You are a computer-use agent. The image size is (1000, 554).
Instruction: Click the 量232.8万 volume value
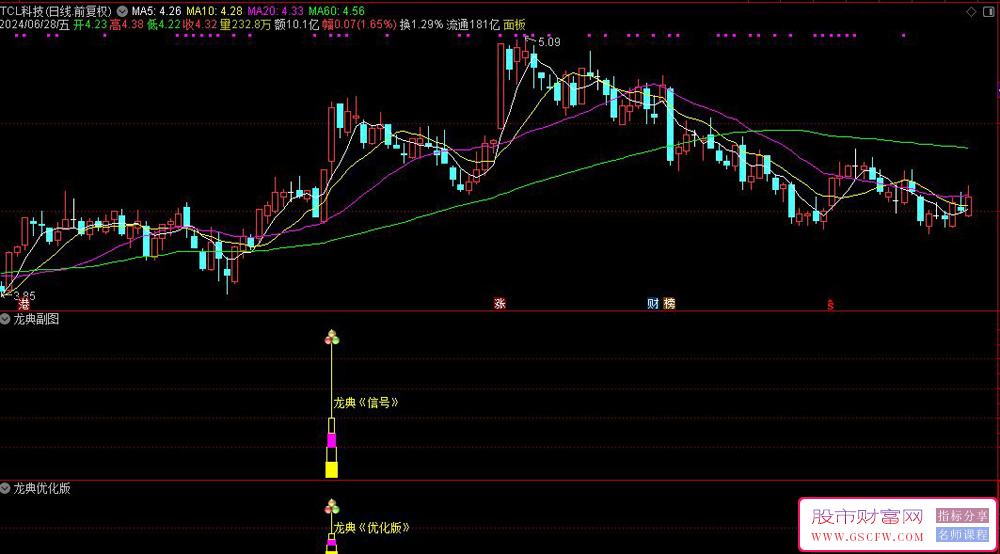(x=246, y=25)
